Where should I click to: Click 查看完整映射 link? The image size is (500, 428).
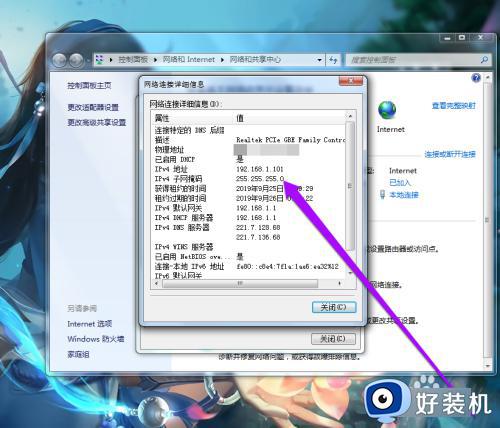click(454, 106)
